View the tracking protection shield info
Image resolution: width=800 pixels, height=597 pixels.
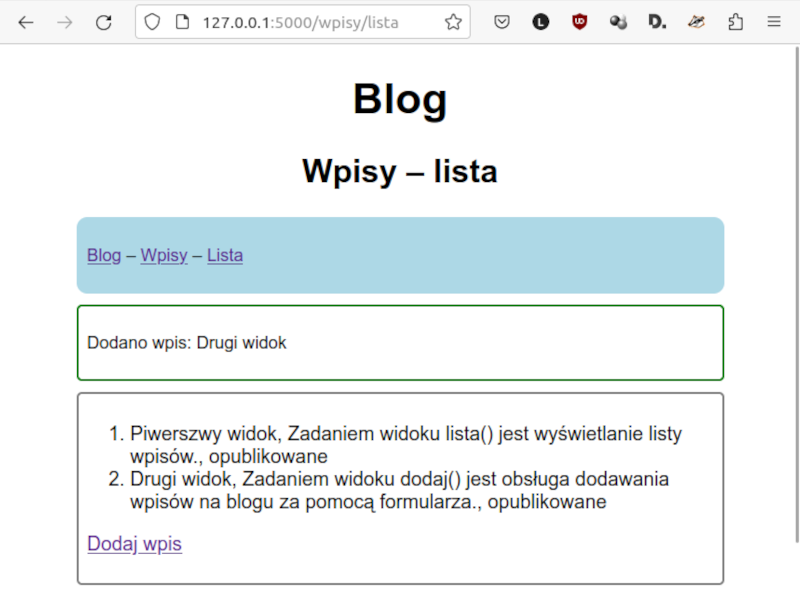[152, 21]
